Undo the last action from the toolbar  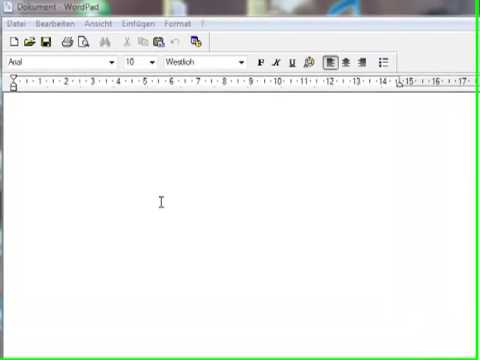coord(175,42)
